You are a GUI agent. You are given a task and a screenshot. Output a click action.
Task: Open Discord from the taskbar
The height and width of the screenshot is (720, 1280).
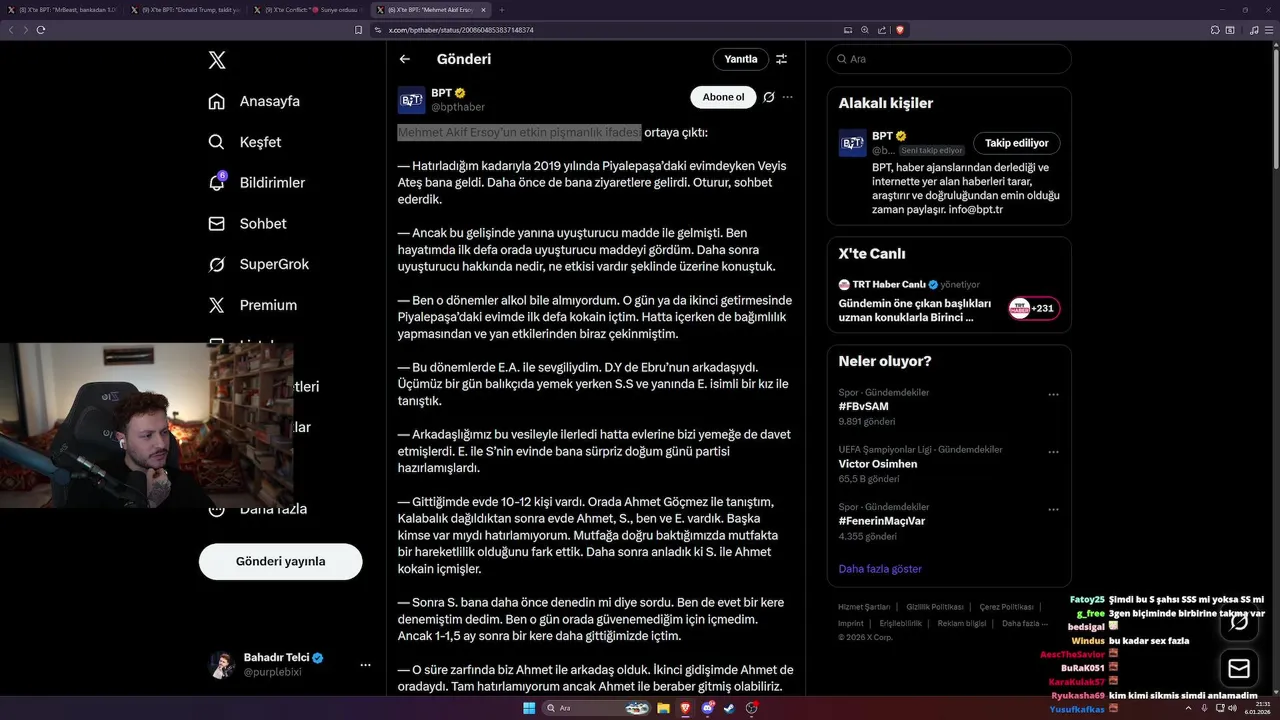click(708, 708)
